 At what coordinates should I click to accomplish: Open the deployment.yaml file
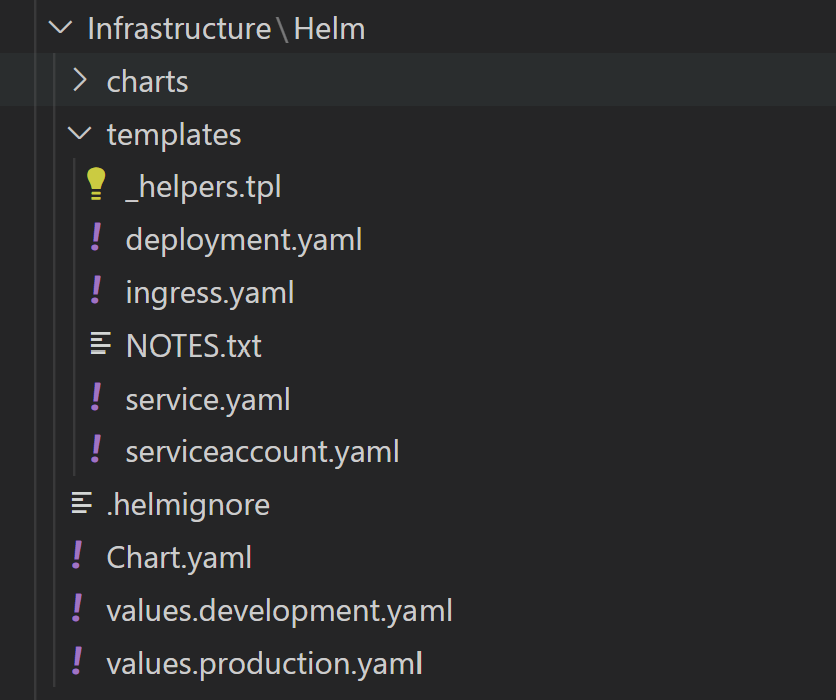point(243,240)
